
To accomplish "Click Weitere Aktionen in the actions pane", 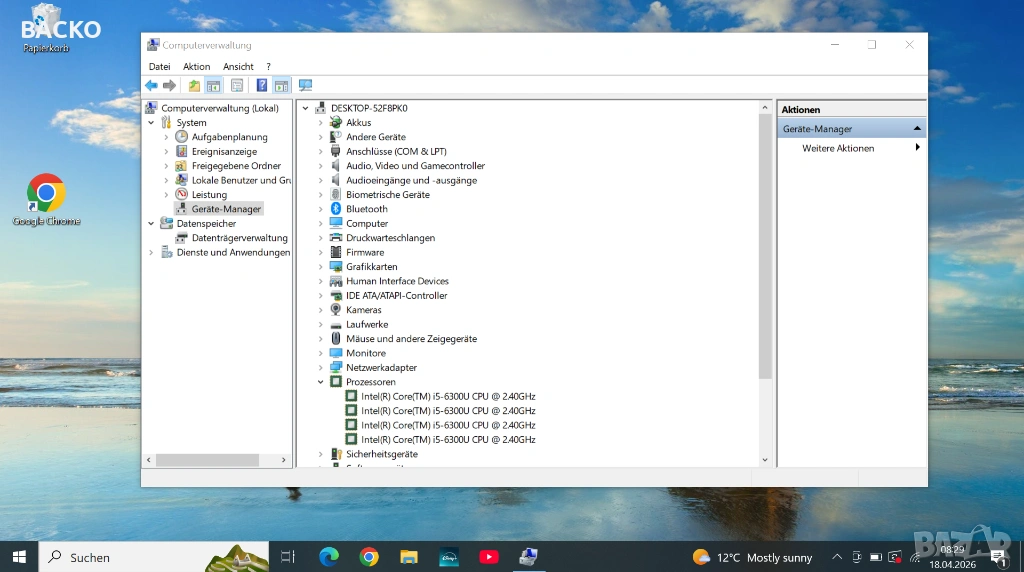I will click(838, 148).
